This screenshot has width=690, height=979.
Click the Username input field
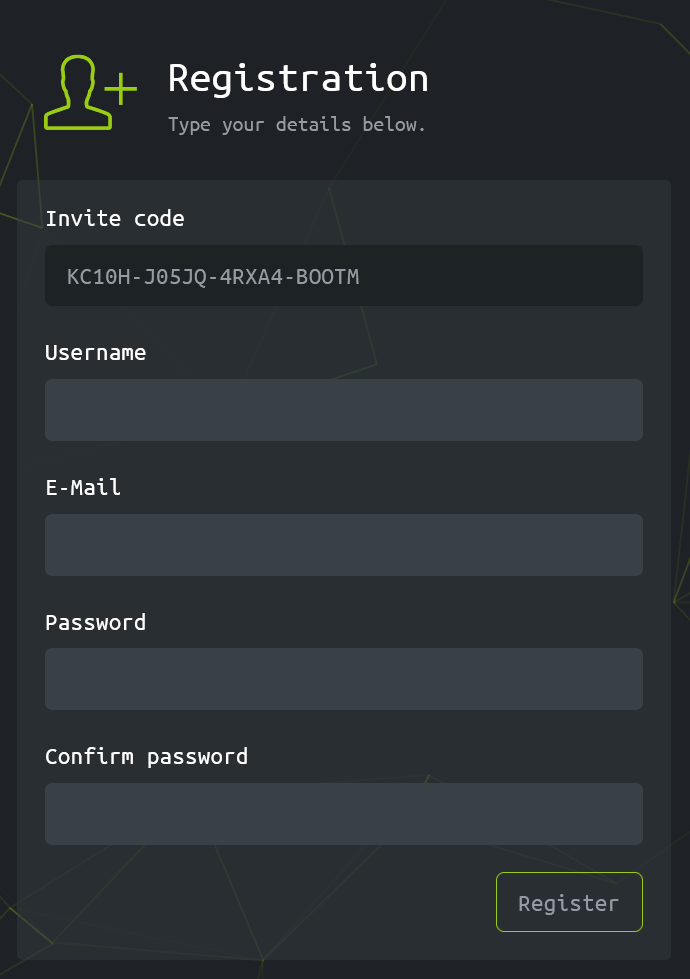click(x=344, y=410)
